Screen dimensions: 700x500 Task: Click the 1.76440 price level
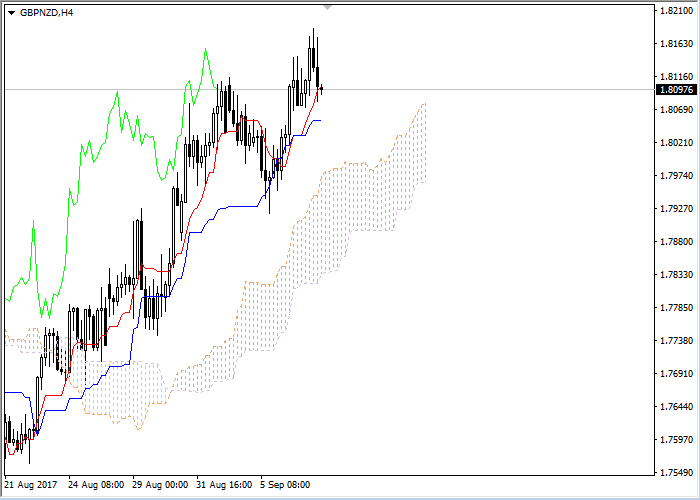click(x=676, y=407)
